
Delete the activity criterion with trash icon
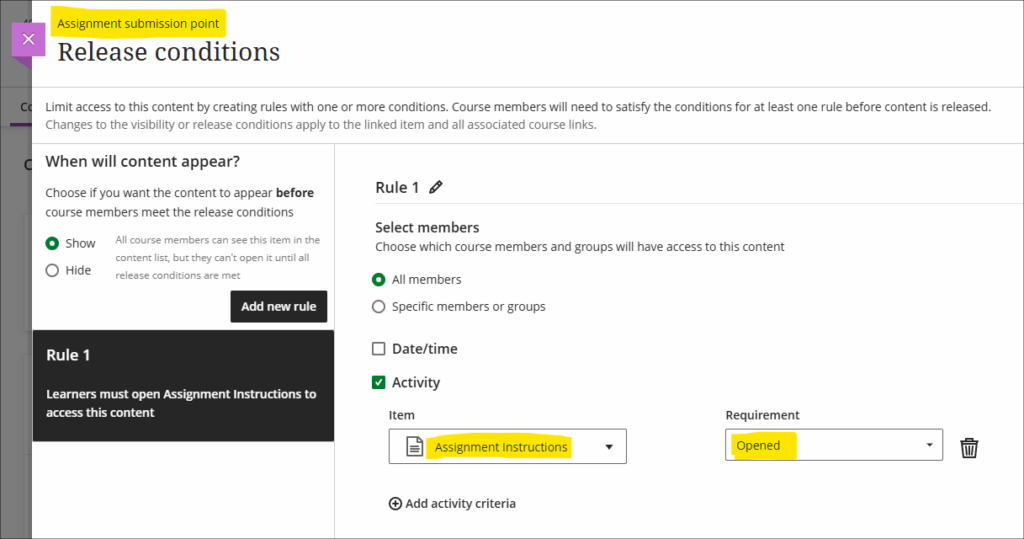968,447
